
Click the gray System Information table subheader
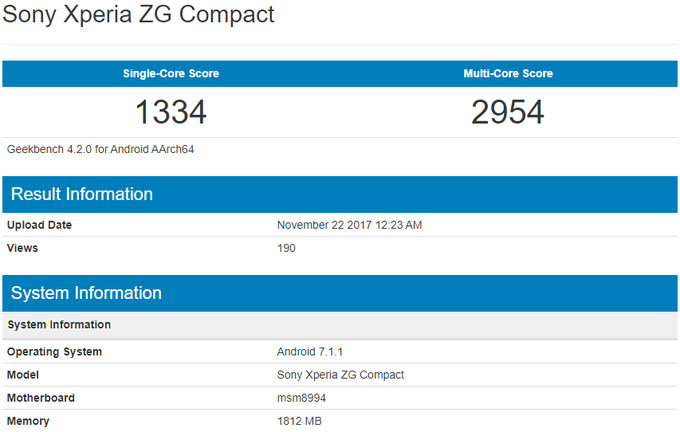tap(58, 325)
